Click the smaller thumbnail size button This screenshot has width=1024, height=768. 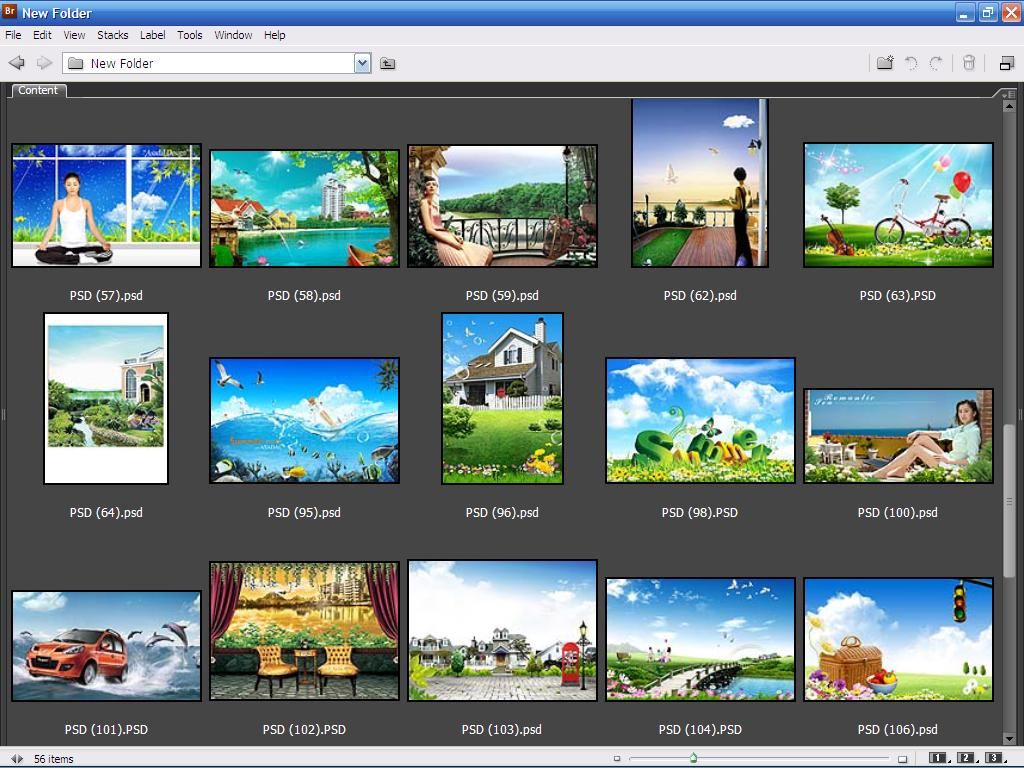coord(617,759)
